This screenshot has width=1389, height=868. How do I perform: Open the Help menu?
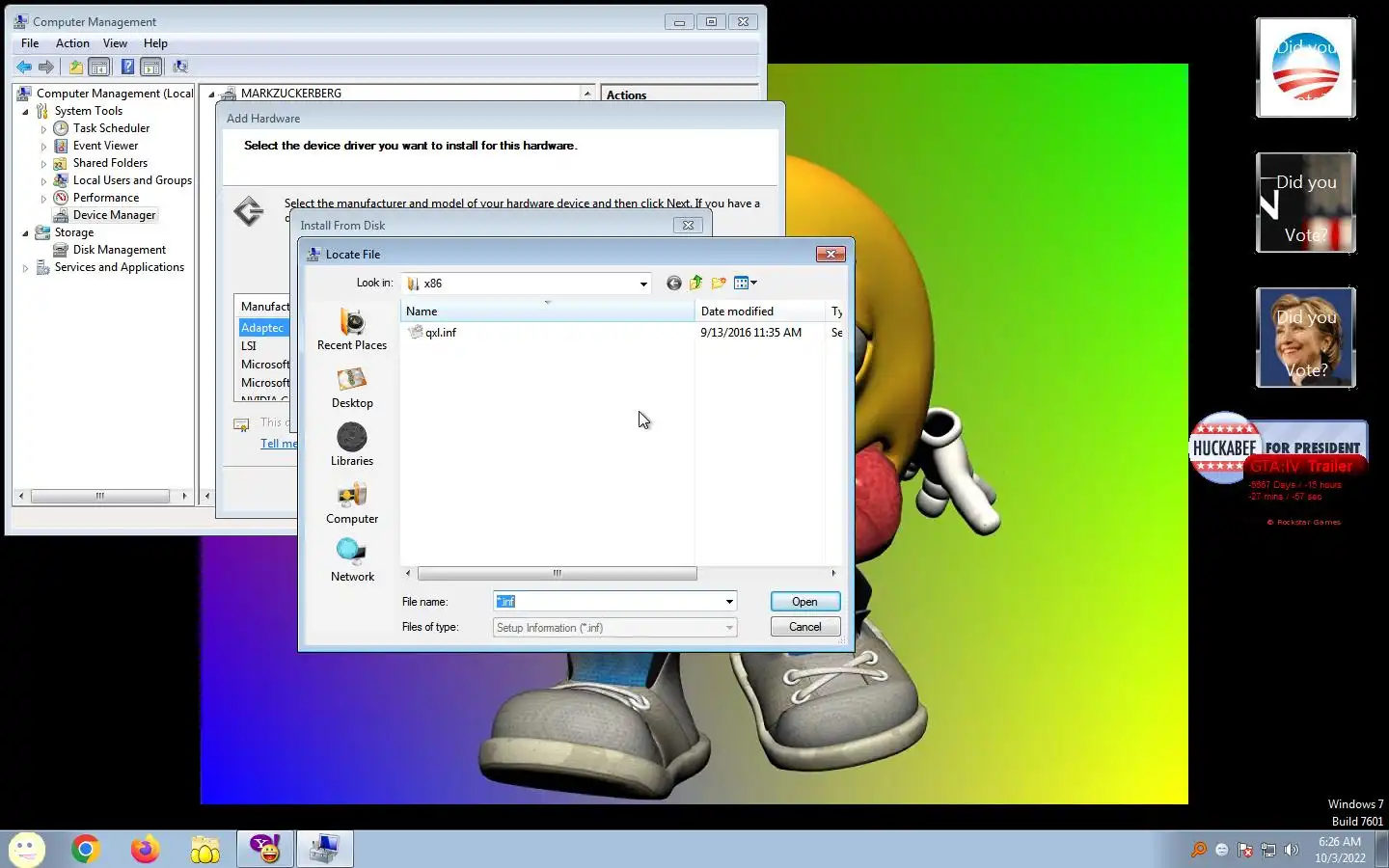tap(155, 43)
